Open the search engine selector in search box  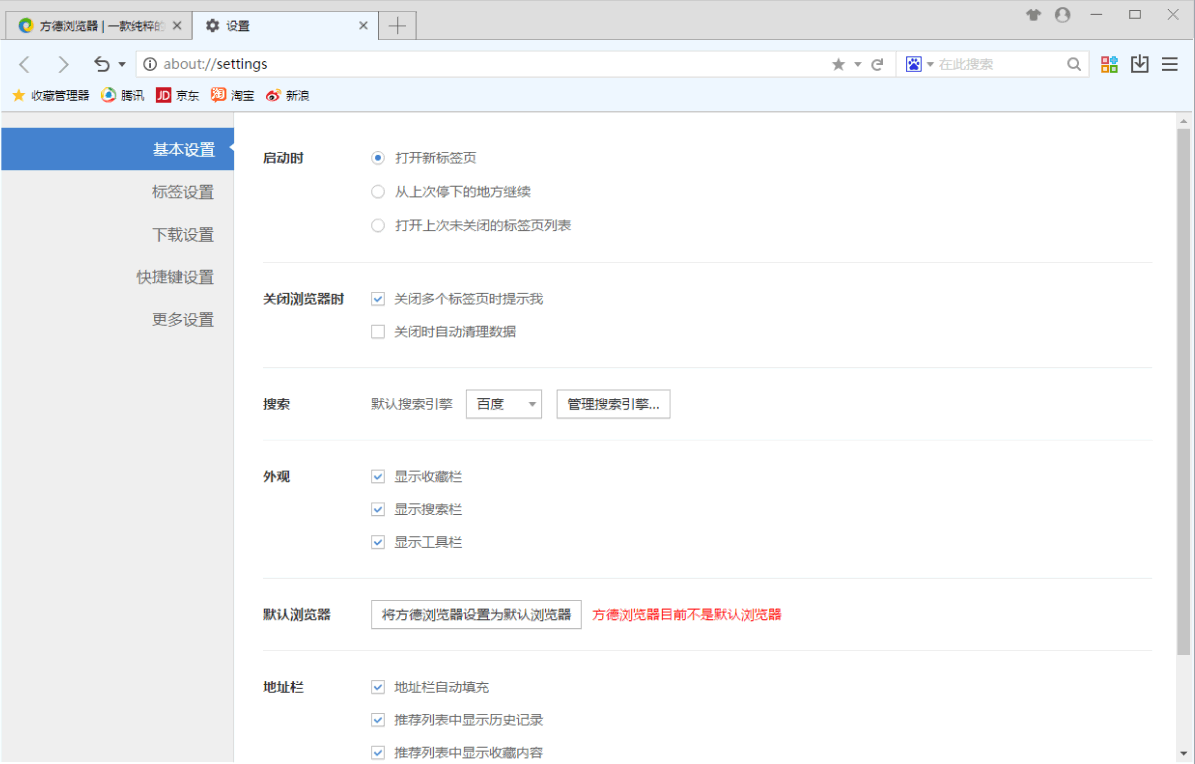[x=918, y=64]
